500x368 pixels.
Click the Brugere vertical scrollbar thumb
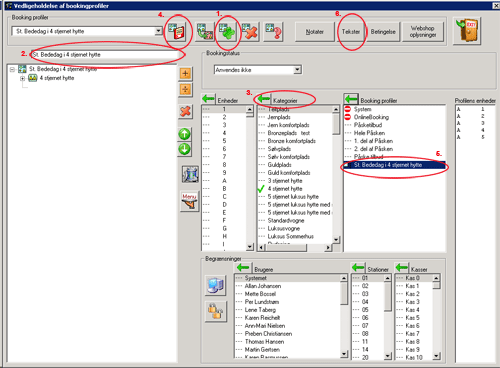tap(344, 293)
